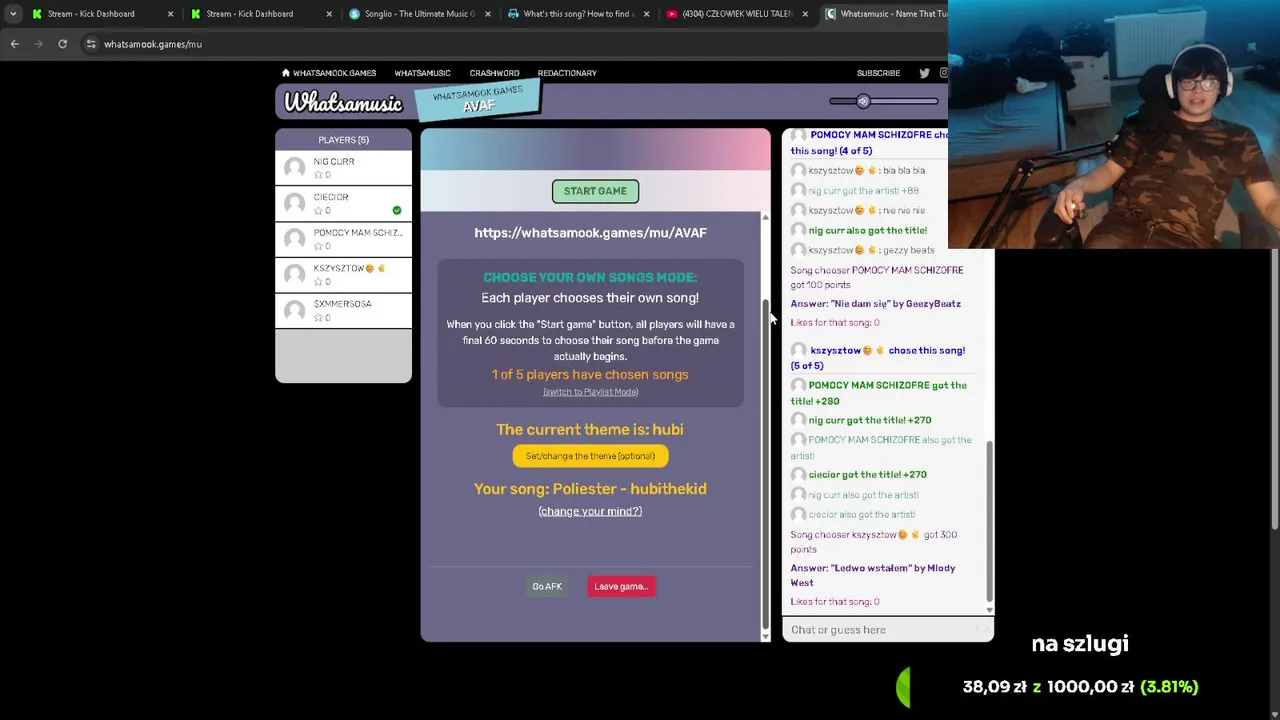Click $XMMERSOSA's avatar icon
Screen dimensions: 1280x720
click(294, 311)
